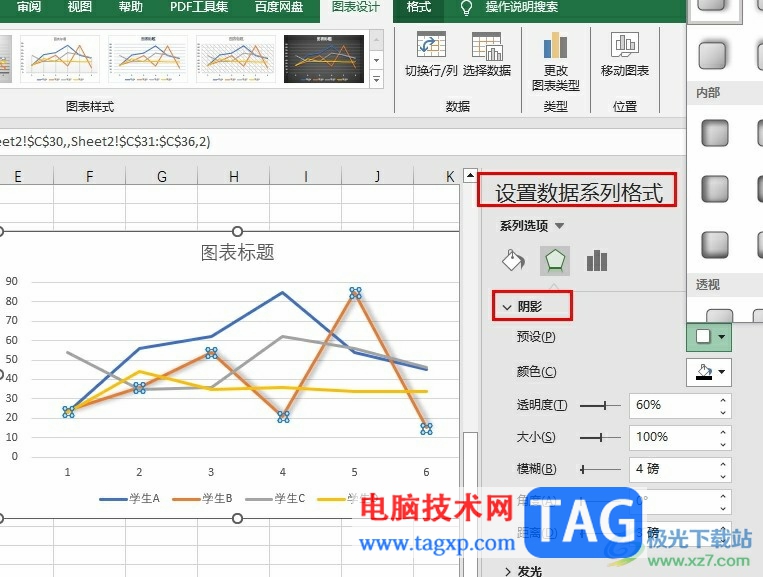
Task: Switch to PDF工具集 tab
Action: click(199, 7)
